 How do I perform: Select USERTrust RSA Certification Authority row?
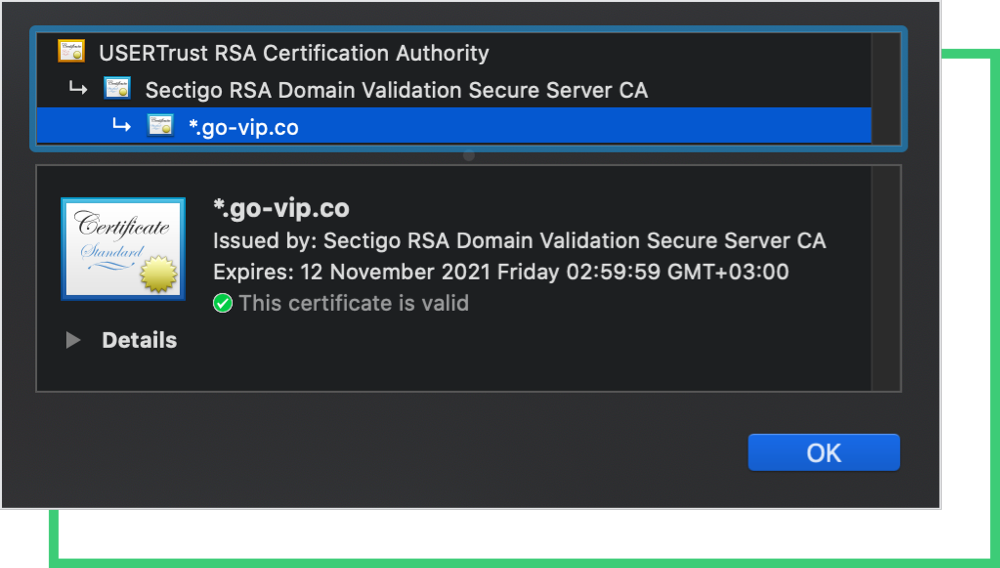(293, 53)
